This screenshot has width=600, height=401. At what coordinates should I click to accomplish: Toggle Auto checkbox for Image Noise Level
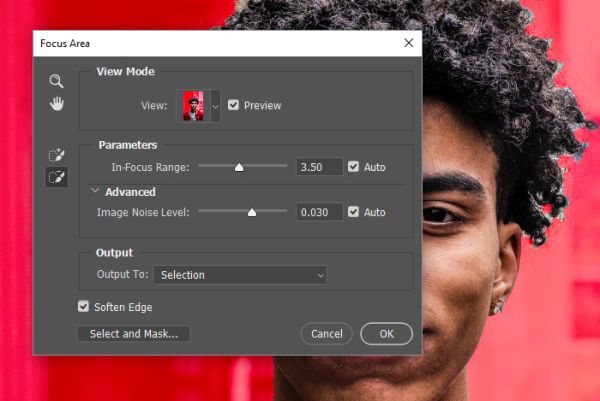353,212
